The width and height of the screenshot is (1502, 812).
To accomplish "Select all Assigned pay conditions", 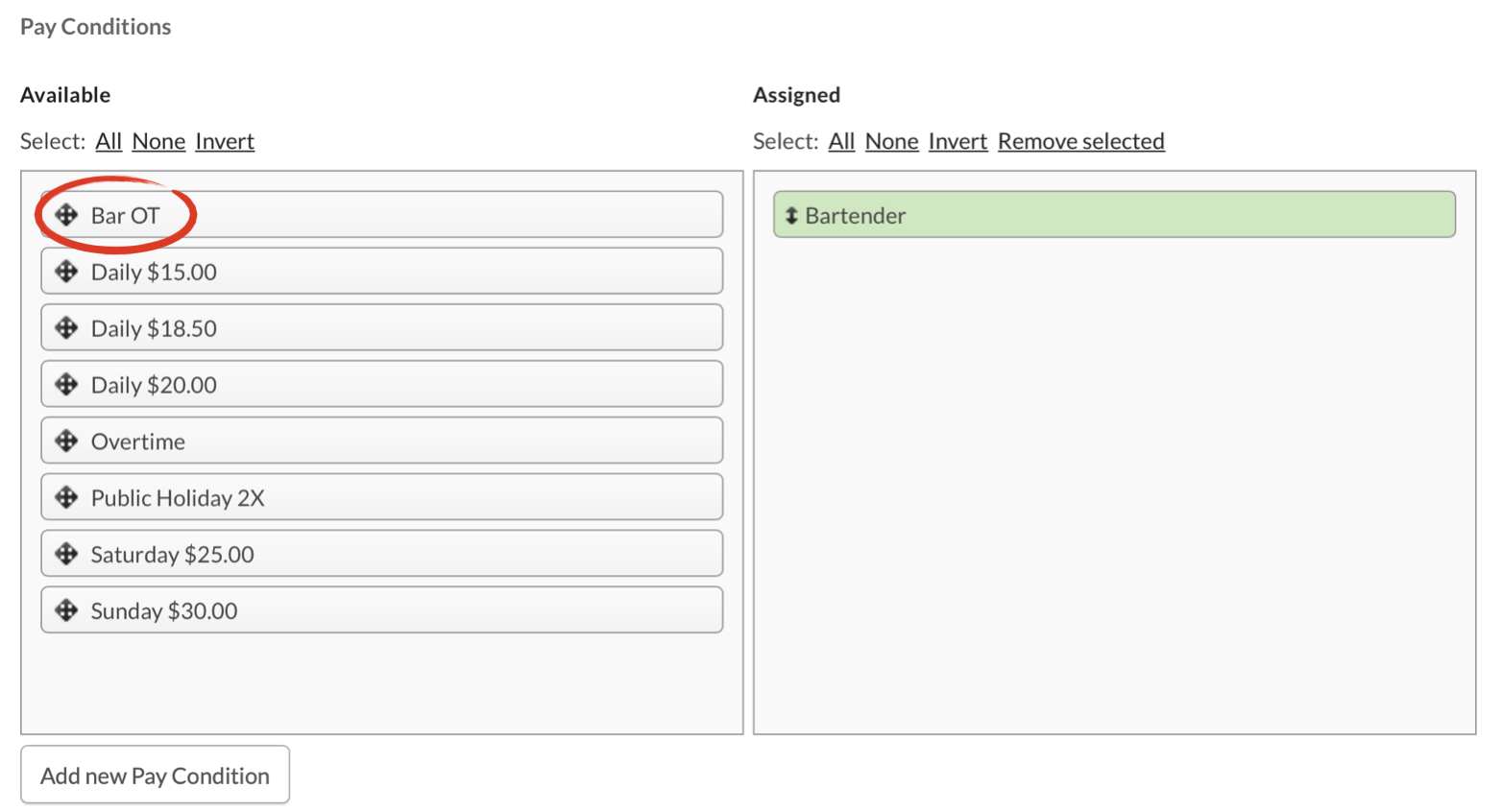I will tap(841, 142).
